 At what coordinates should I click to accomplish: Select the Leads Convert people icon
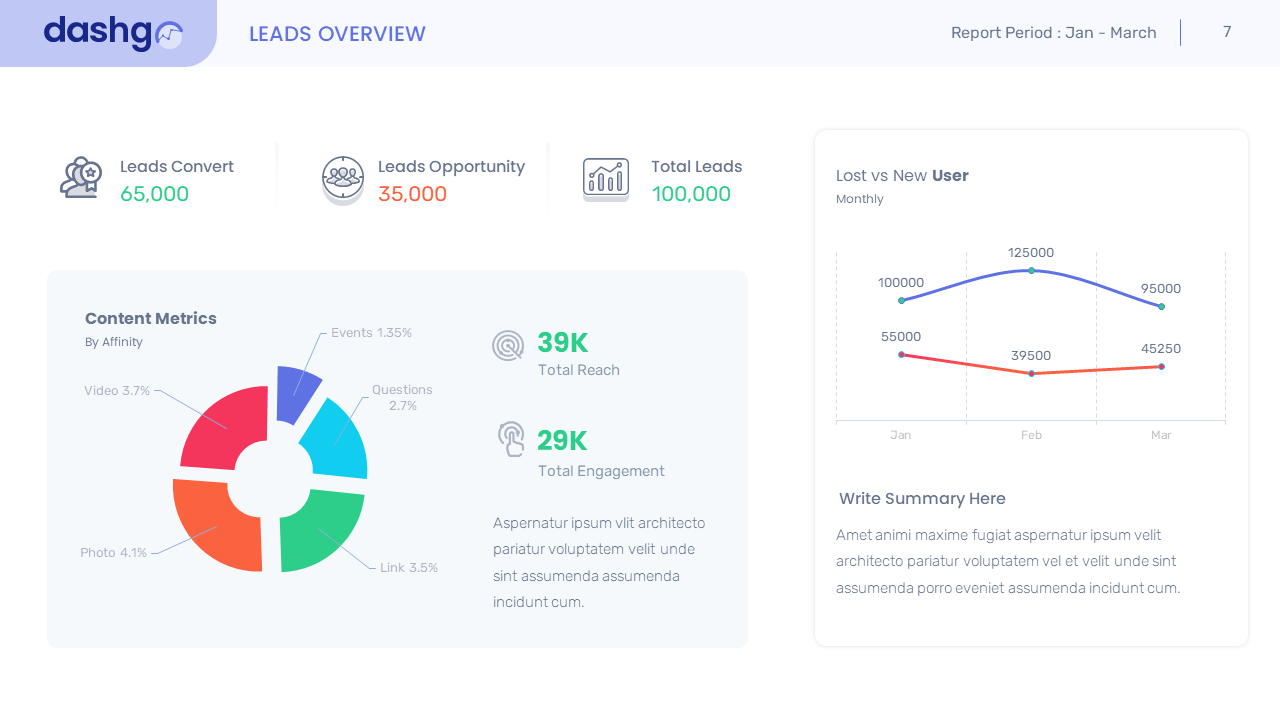point(79,176)
